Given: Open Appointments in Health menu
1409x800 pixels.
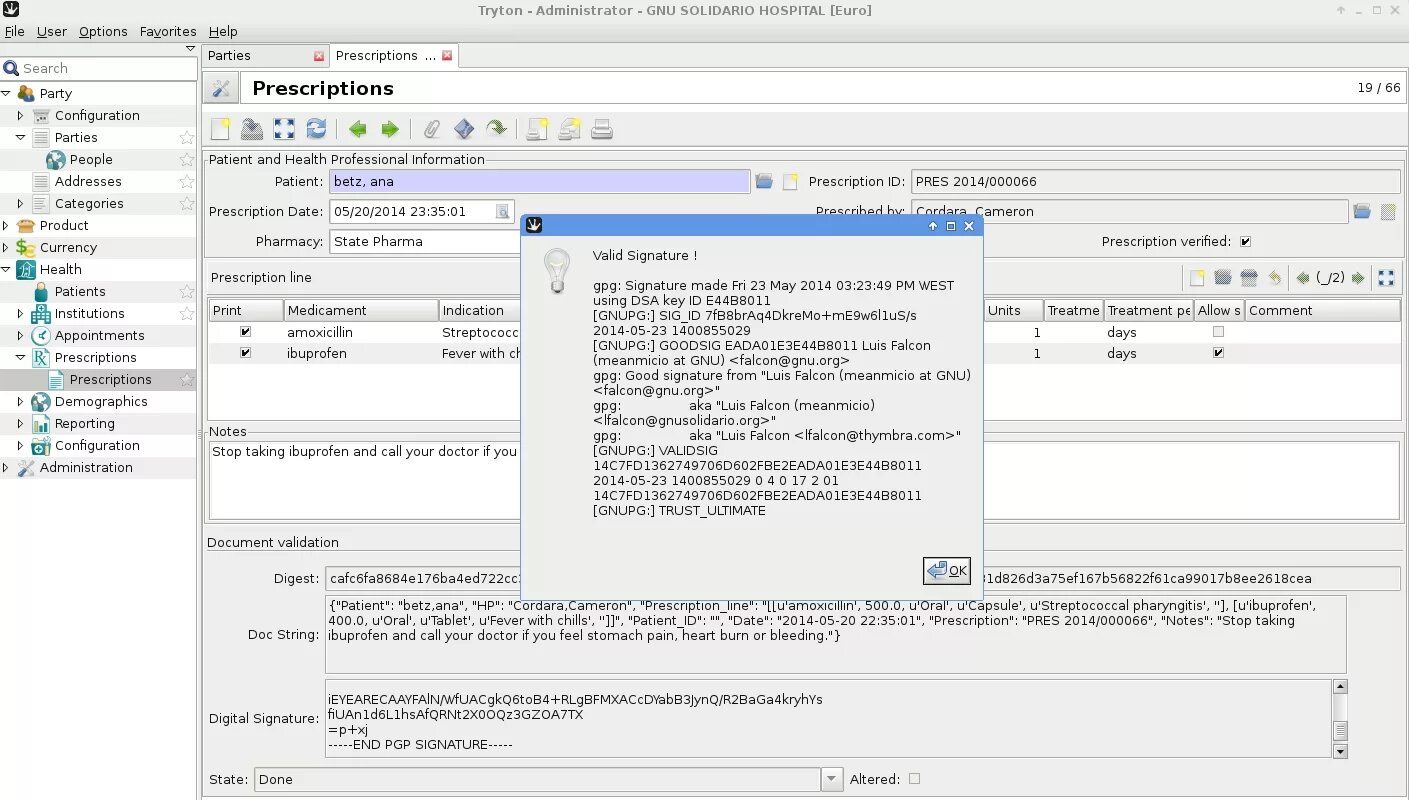Looking at the screenshot, I should [x=99, y=335].
